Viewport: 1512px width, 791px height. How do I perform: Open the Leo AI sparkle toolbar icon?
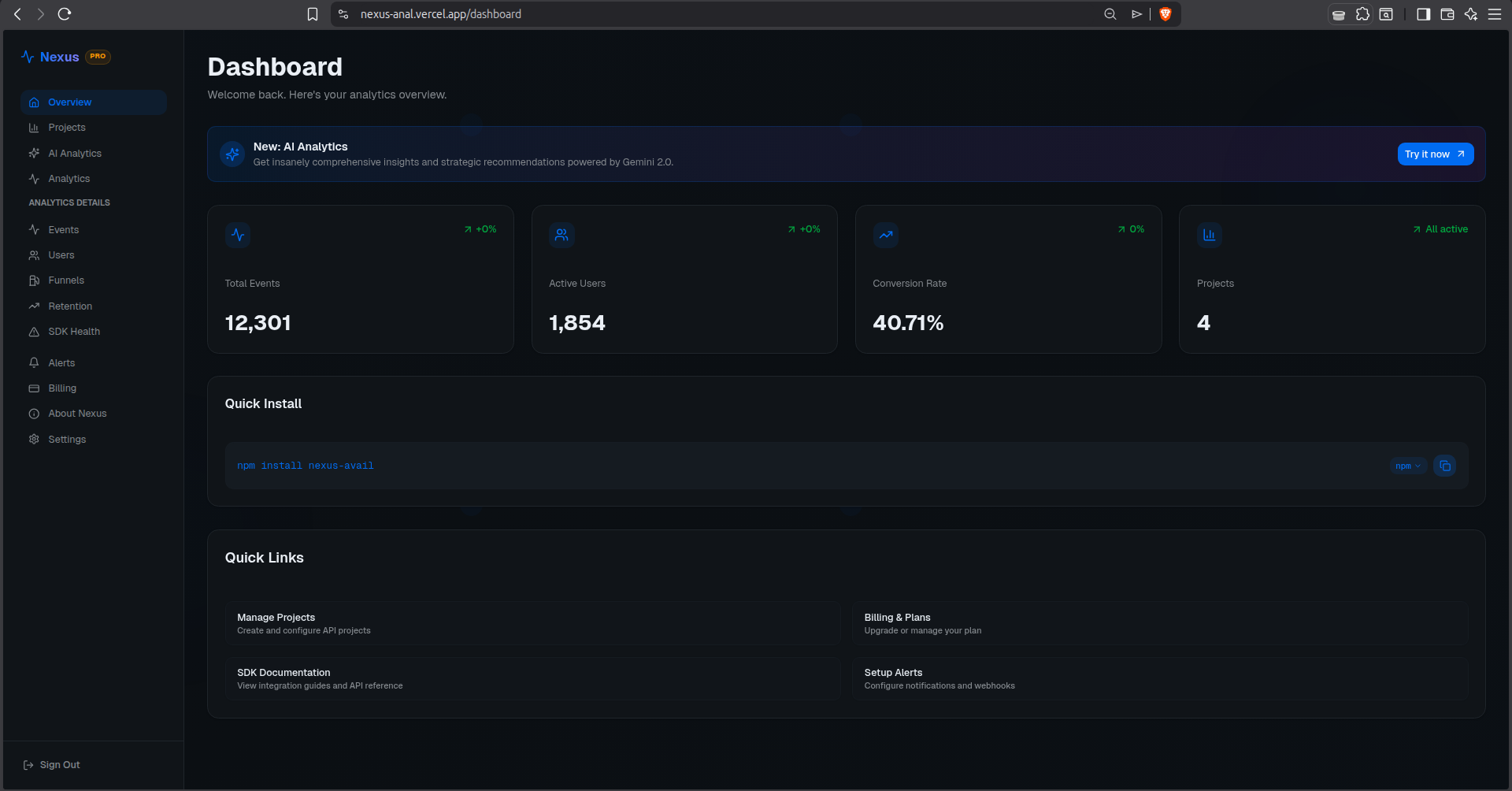(x=1471, y=14)
